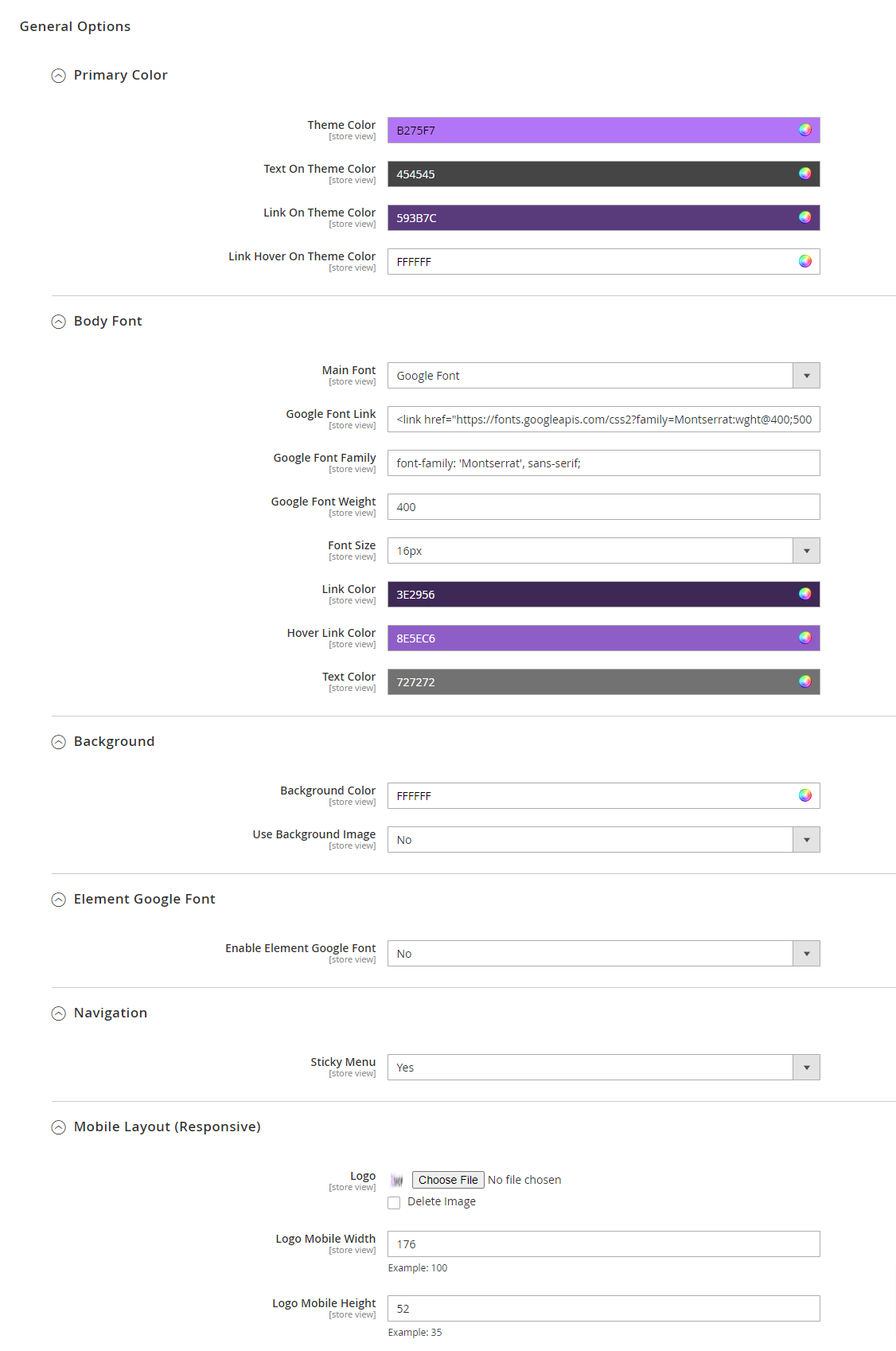This screenshot has height=1351, width=896.
Task: Open color picker for Text Color
Action: (804, 681)
